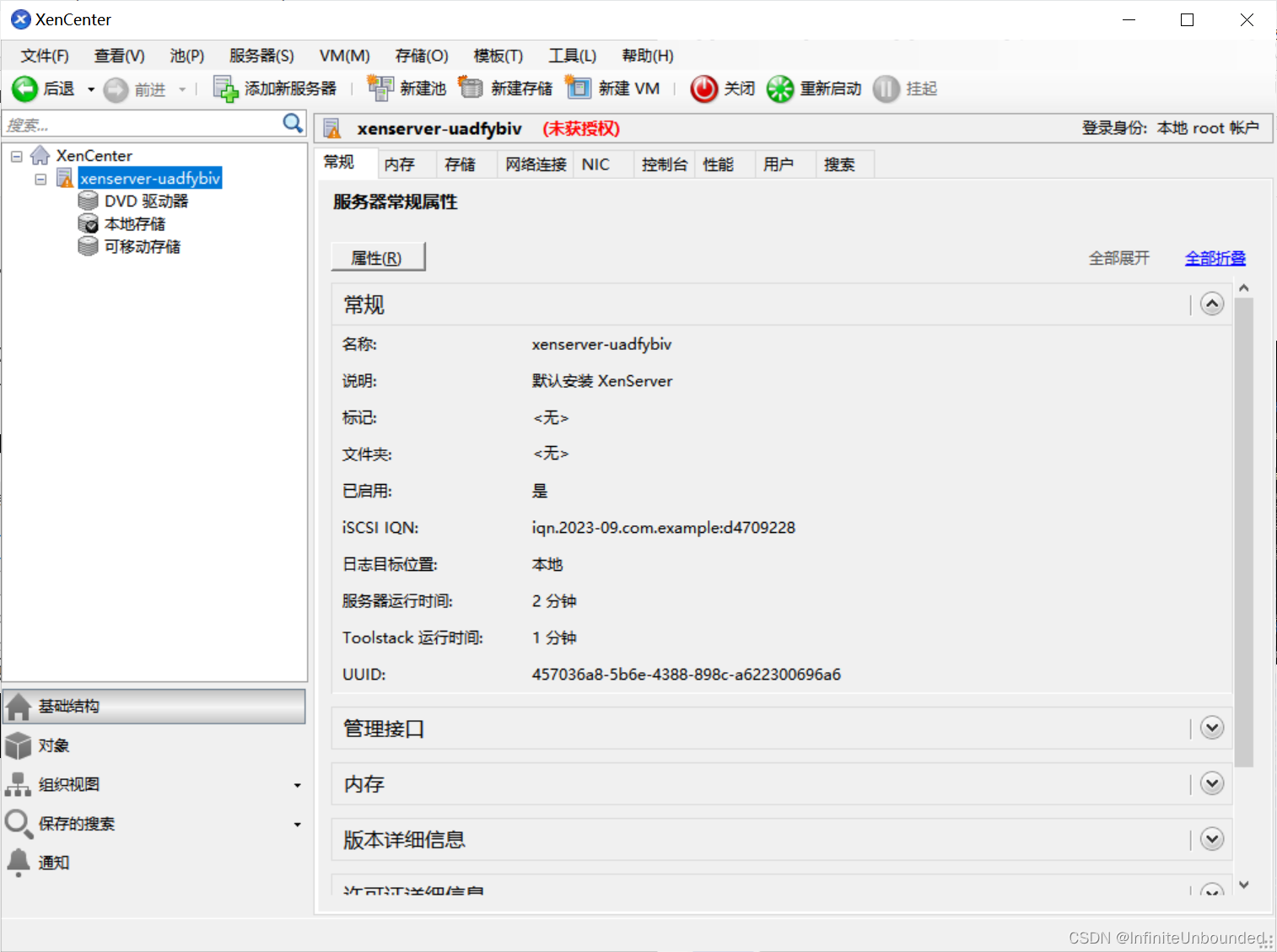Click the scrollbar up arrow in properties panel

1243,288
